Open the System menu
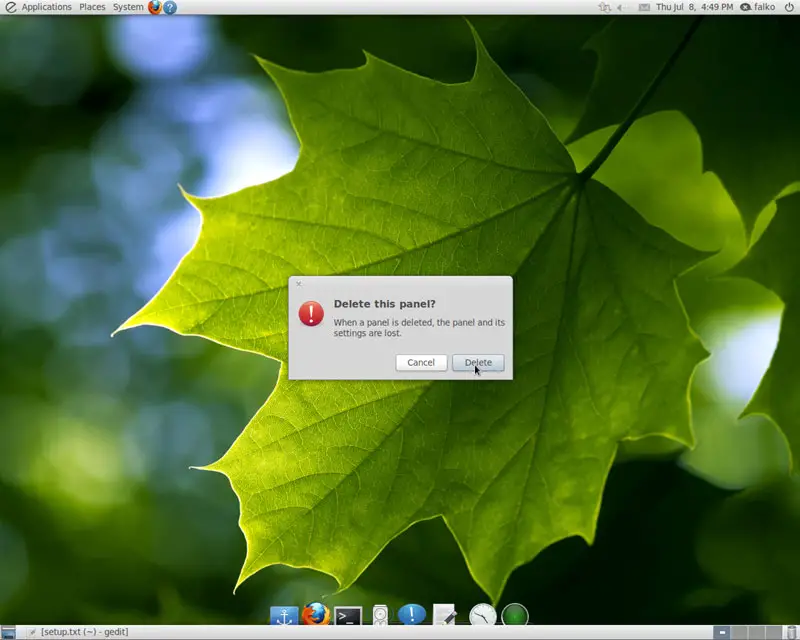The width and height of the screenshot is (800, 640). (128, 7)
